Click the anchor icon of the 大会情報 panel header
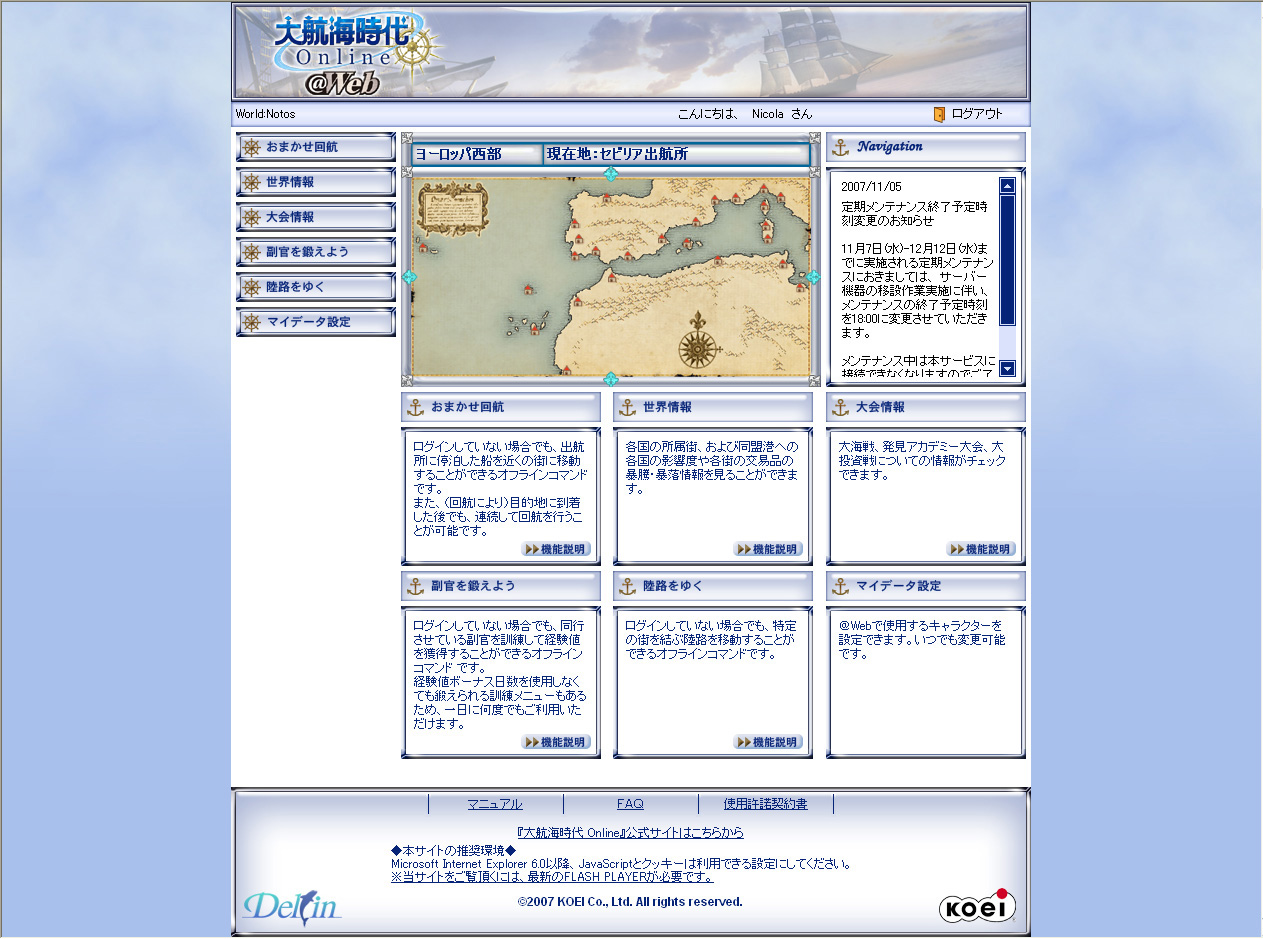 (x=841, y=408)
